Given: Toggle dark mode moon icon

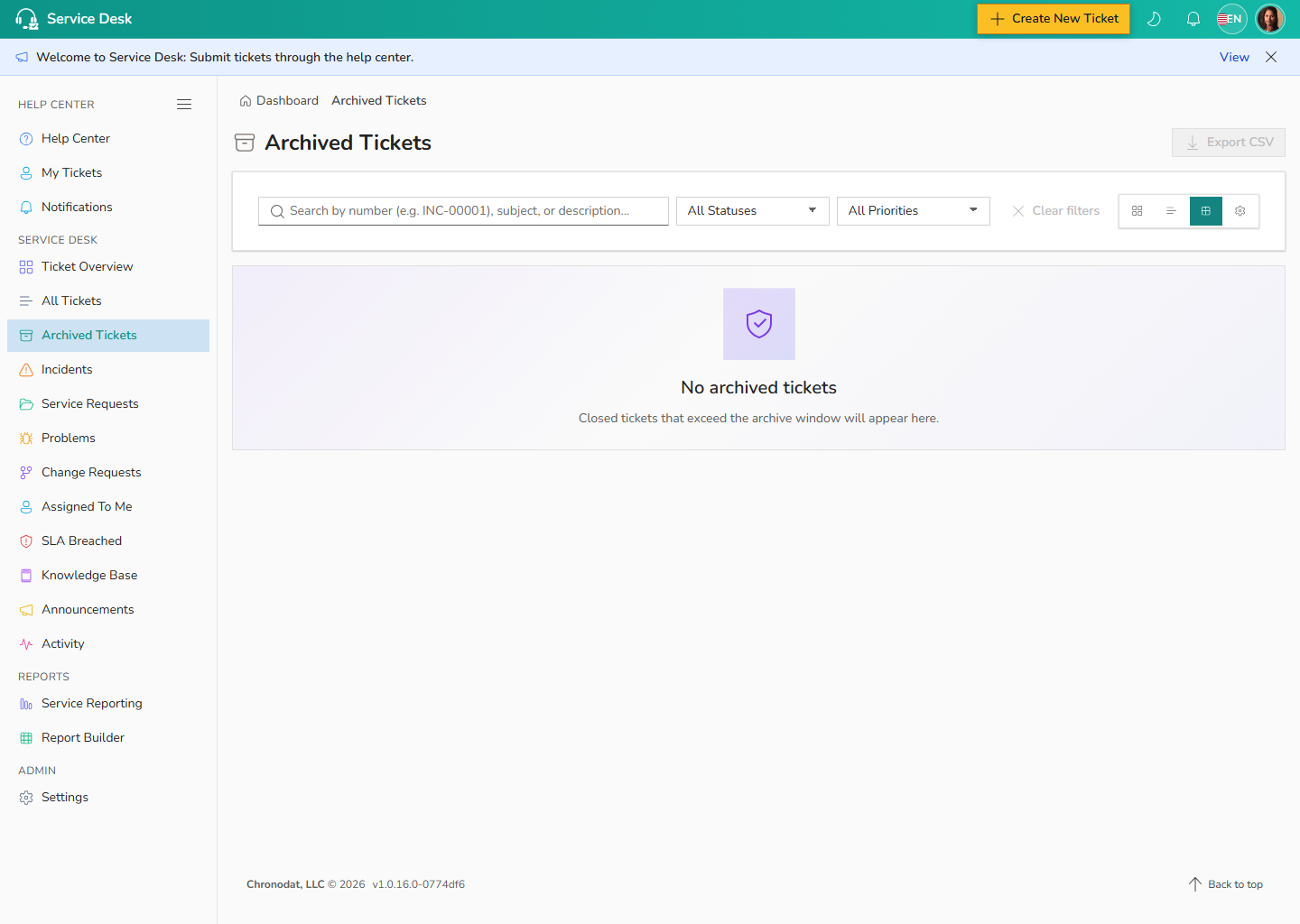Looking at the screenshot, I should 1154,19.
